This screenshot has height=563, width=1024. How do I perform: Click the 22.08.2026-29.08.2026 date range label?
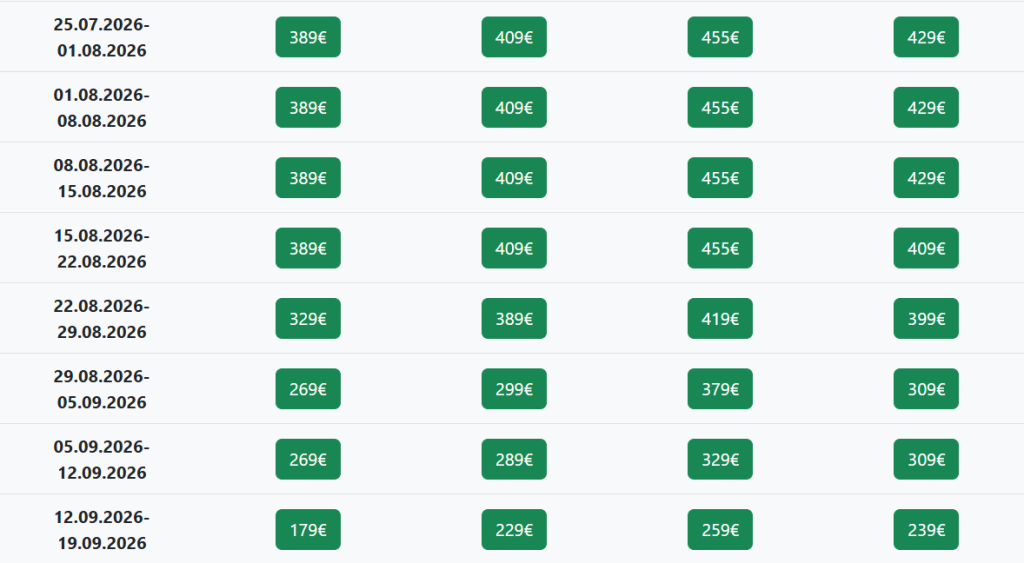[x=101, y=319]
